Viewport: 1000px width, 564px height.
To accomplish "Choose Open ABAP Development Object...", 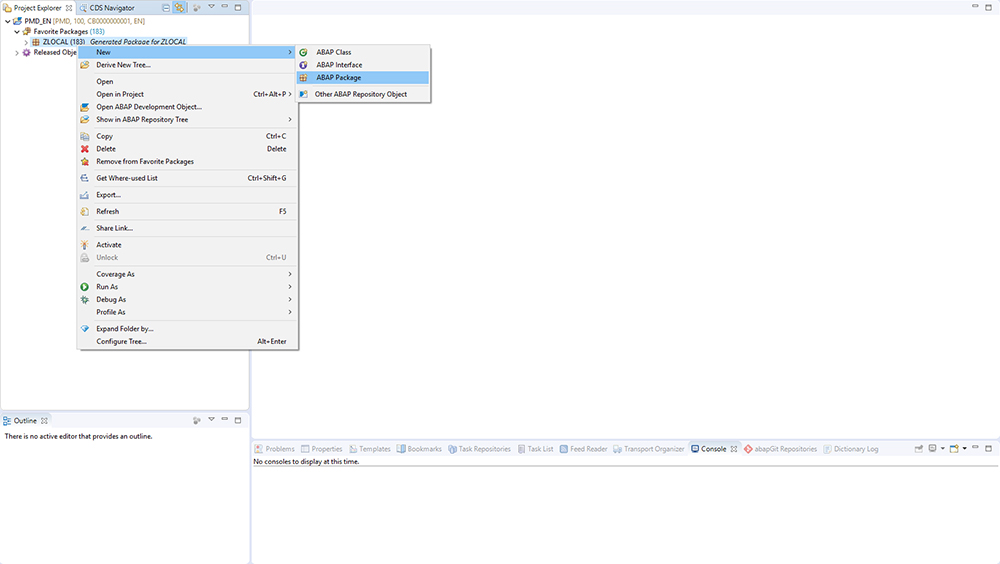I will tap(187, 107).
